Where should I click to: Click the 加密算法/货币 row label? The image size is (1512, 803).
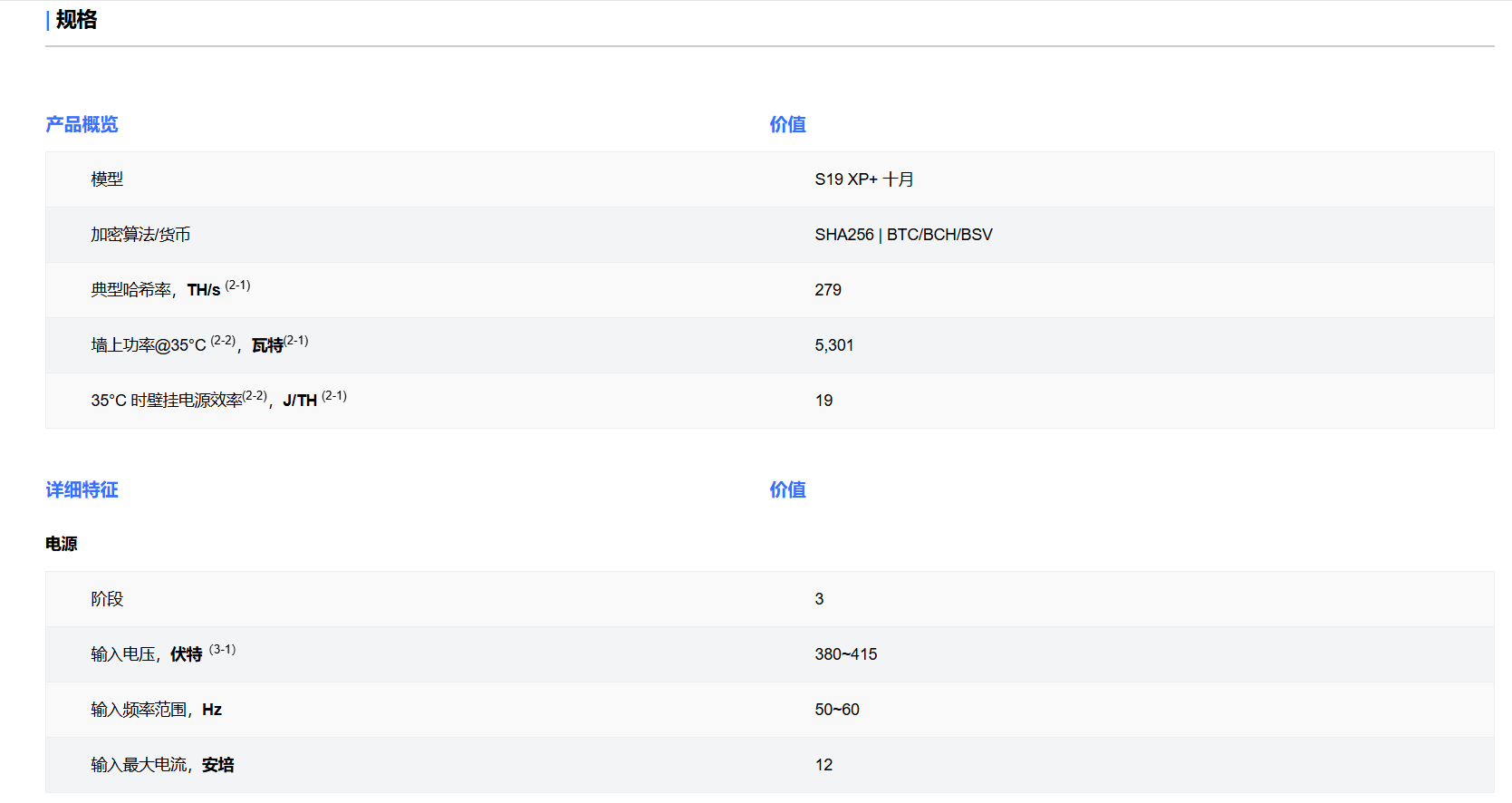click(x=140, y=235)
